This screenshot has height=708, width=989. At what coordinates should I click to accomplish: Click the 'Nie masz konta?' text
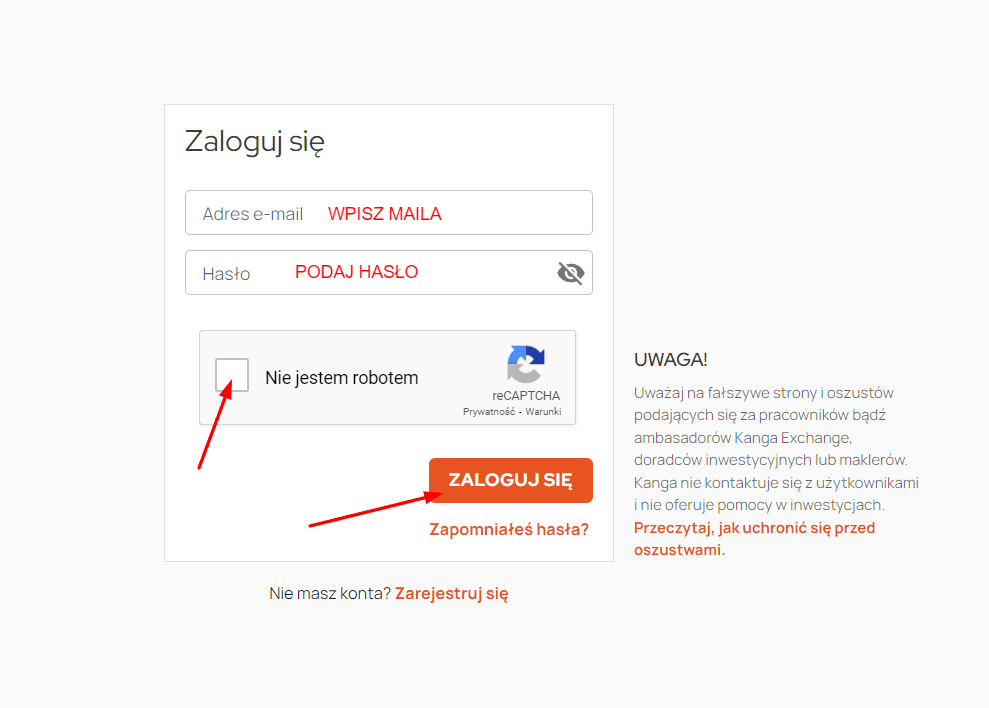tap(330, 594)
